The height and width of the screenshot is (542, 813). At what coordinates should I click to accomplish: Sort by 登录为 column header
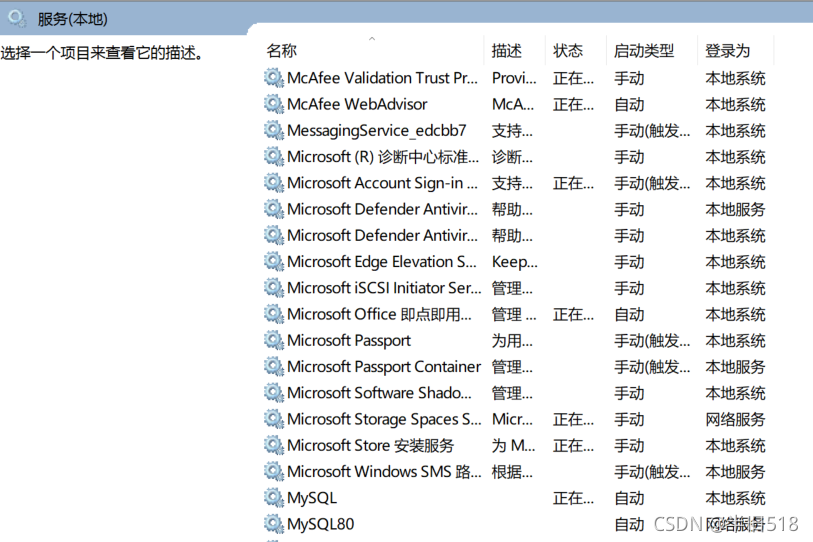click(x=727, y=51)
